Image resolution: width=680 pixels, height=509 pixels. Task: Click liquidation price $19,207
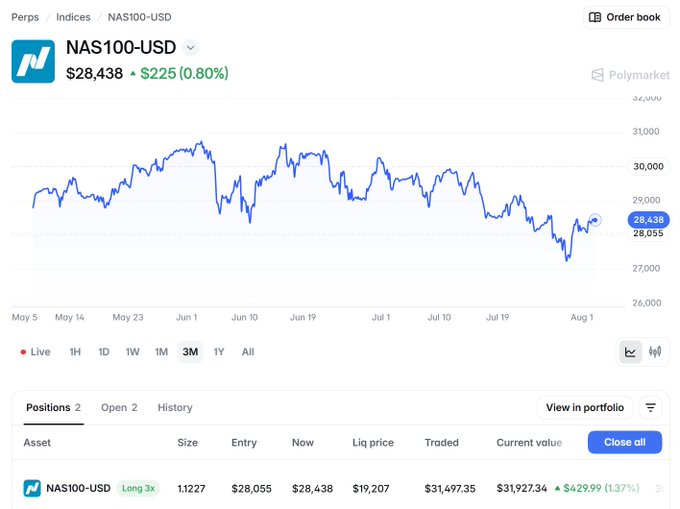coord(371,489)
